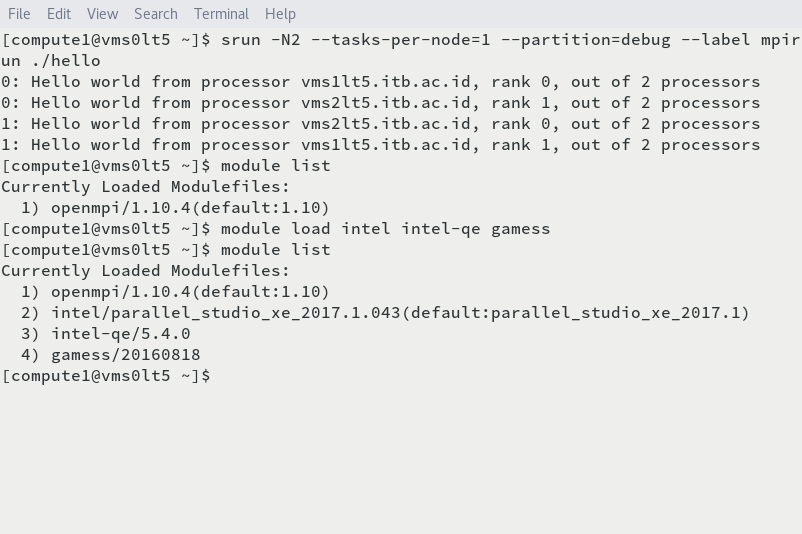802x534 pixels.
Task: Click the 'module load intel intel-qe gamess' command
Action: click(x=385, y=229)
